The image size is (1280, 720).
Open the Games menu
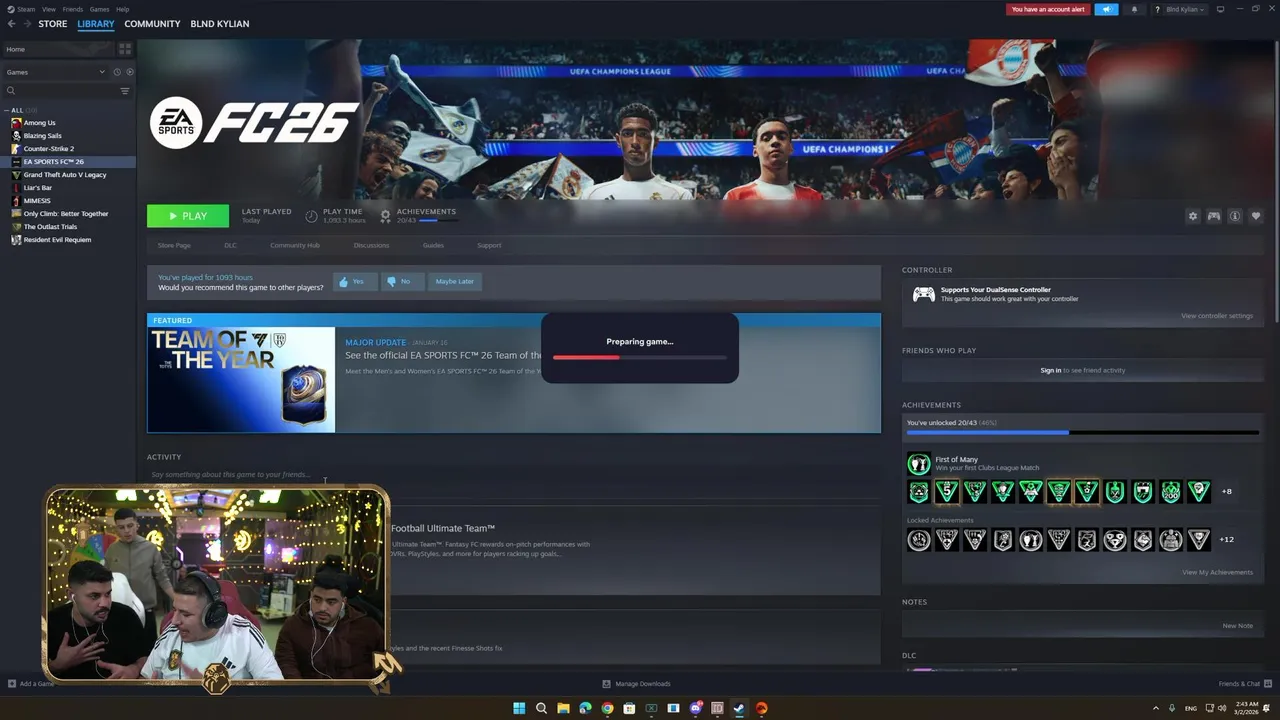click(x=99, y=9)
